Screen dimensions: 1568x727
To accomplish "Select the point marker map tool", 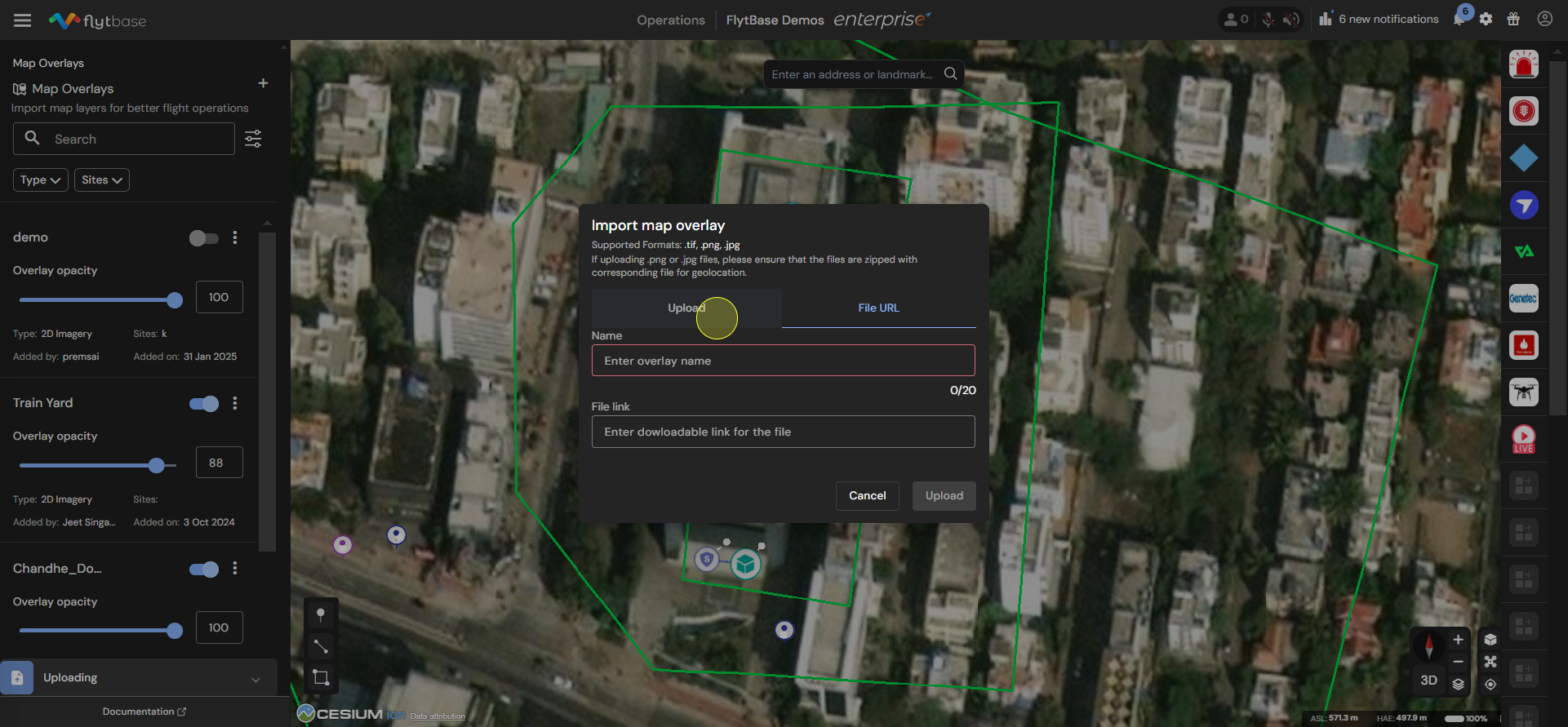I will click(x=321, y=614).
